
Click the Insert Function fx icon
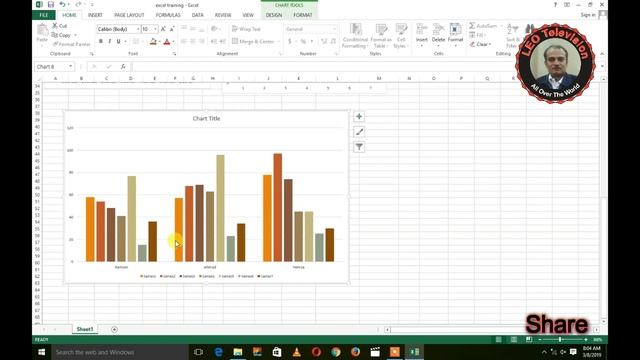[123, 67]
